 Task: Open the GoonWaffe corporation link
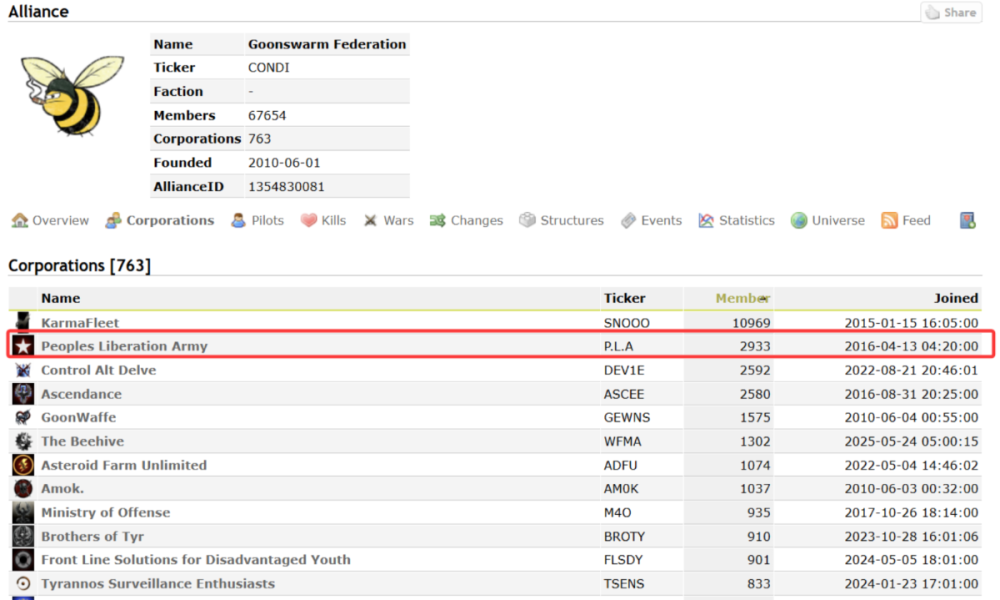[x=78, y=417]
